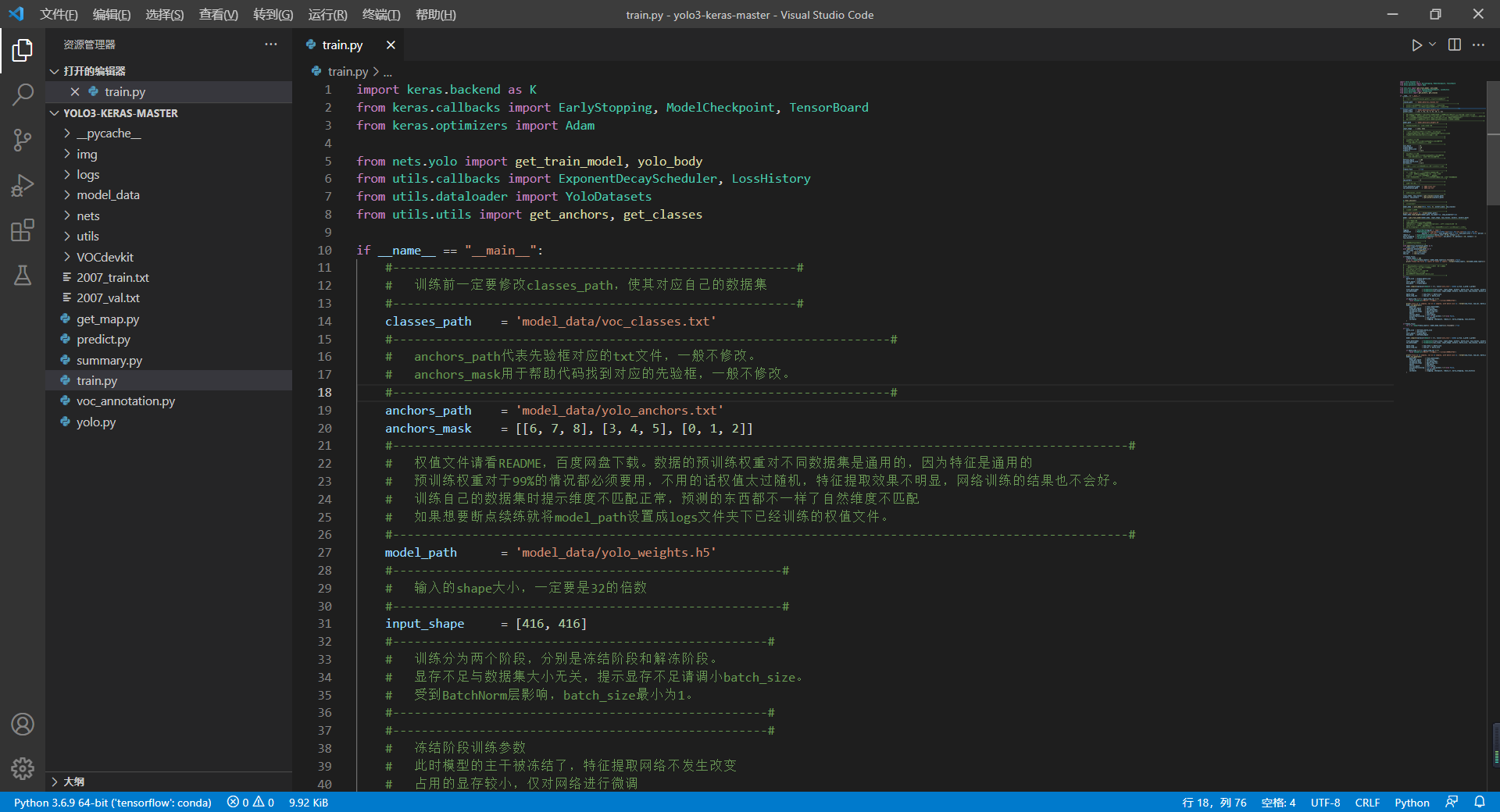Click the train.py breadcrumb item

click(348, 71)
